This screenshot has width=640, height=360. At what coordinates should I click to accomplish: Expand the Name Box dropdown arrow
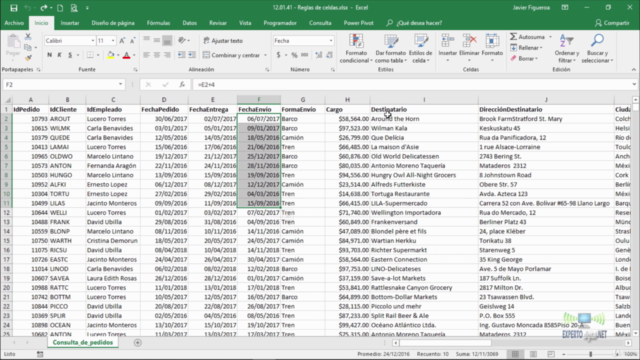[120, 84]
